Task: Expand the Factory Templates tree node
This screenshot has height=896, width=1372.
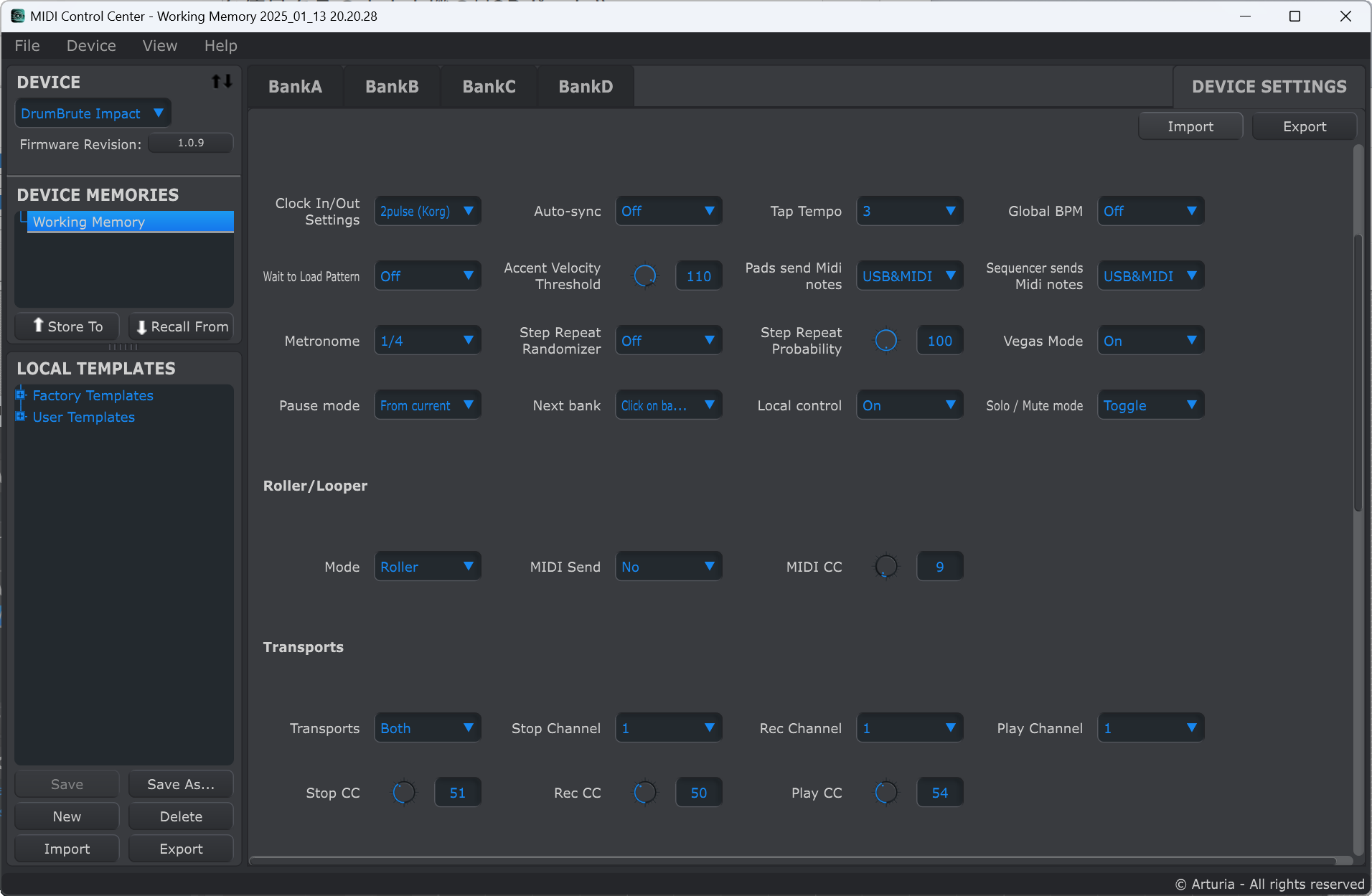Action: (x=21, y=395)
